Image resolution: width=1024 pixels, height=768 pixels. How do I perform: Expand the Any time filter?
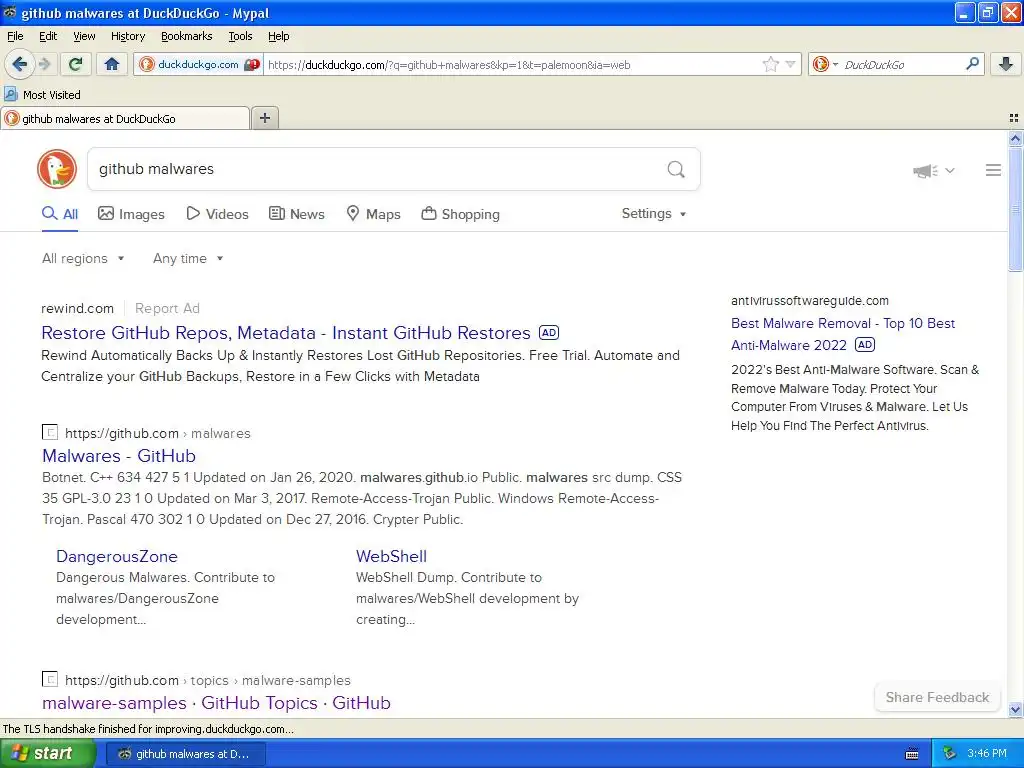(188, 259)
